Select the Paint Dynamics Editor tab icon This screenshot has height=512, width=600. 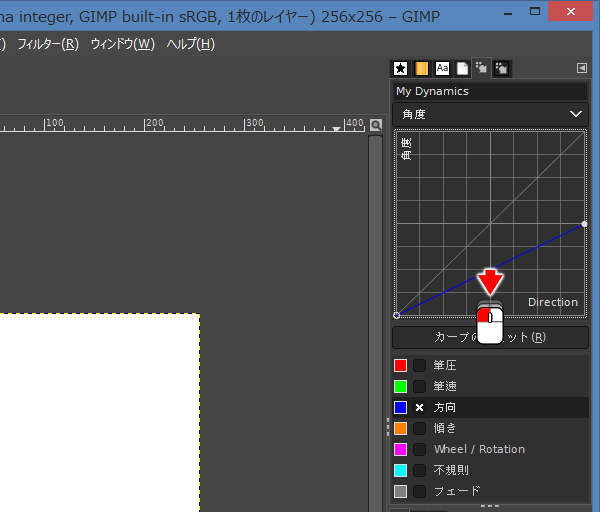(x=482, y=68)
